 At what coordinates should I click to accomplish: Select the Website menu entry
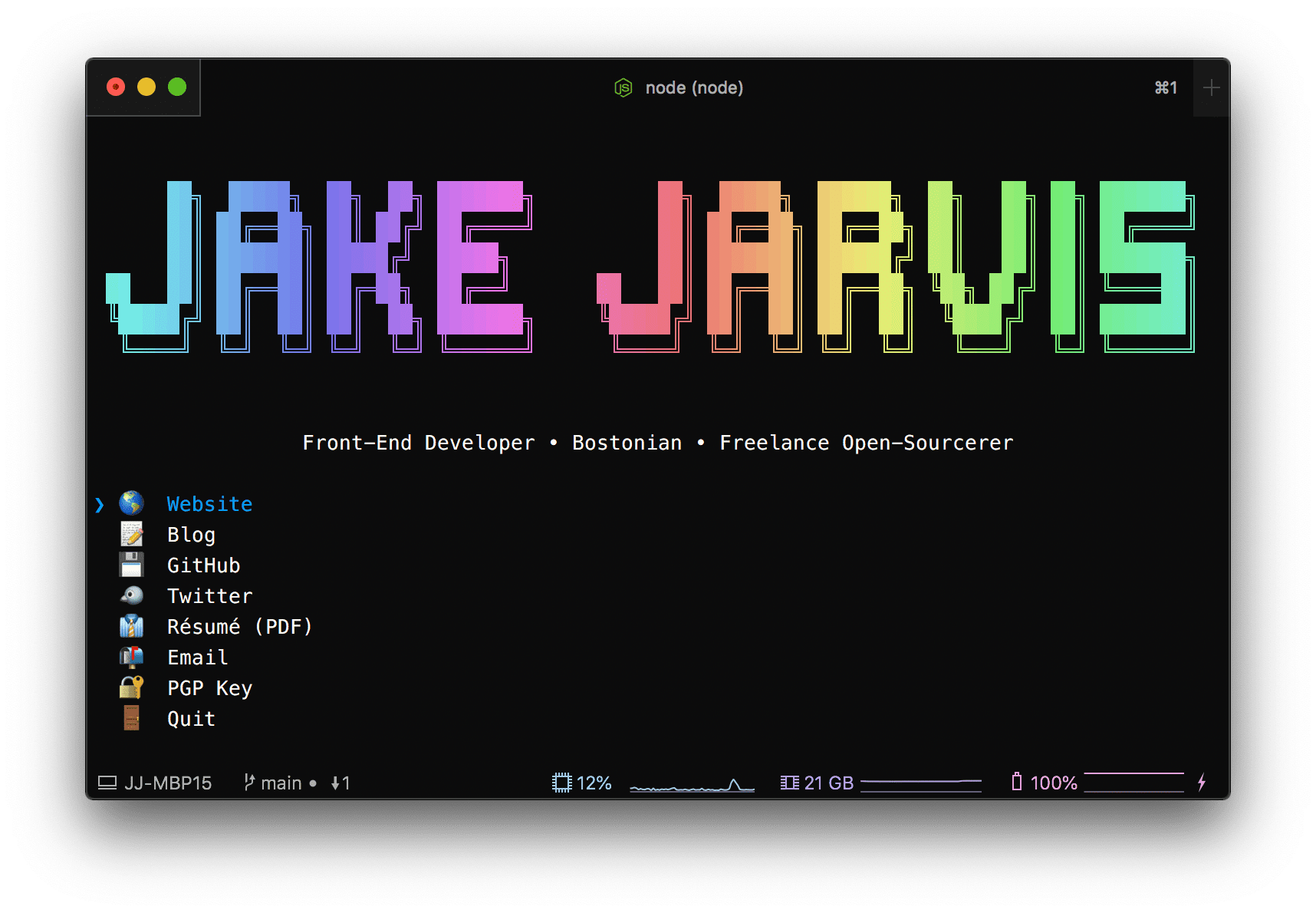(209, 504)
